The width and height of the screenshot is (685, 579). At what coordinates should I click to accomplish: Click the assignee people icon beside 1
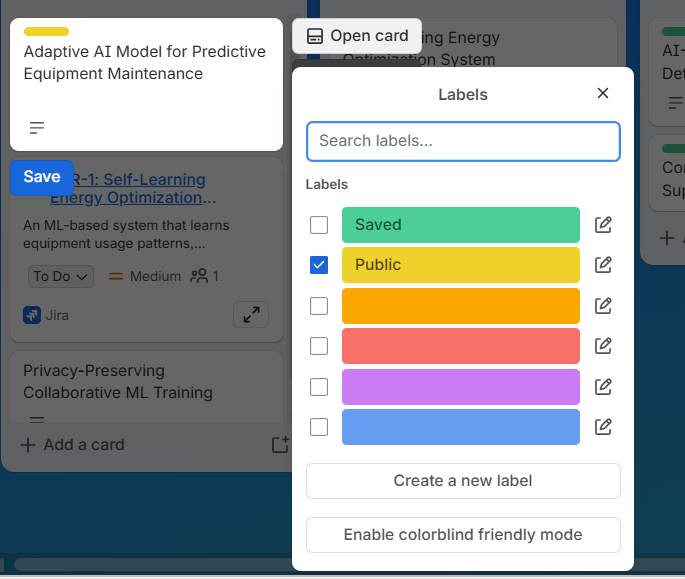(199, 276)
